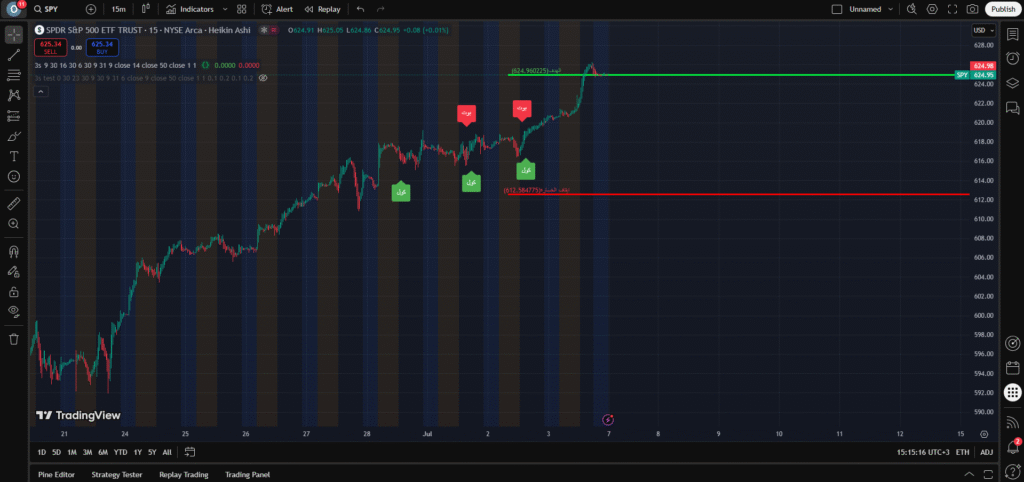This screenshot has height=482, width=1024.
Task: Select the ruler measure tool
Action: 14,204
